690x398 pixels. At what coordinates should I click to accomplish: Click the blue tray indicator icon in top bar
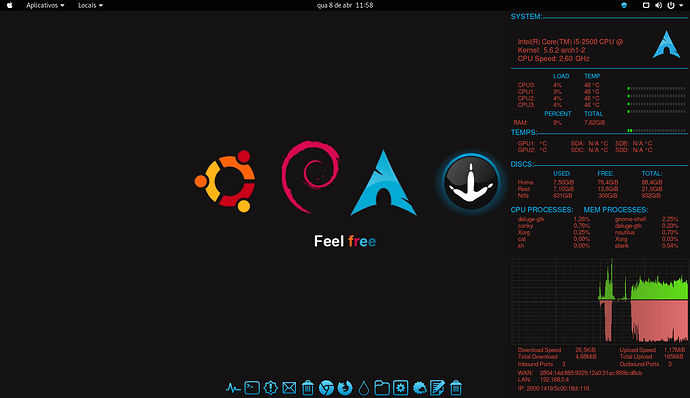tap(624, 5)
